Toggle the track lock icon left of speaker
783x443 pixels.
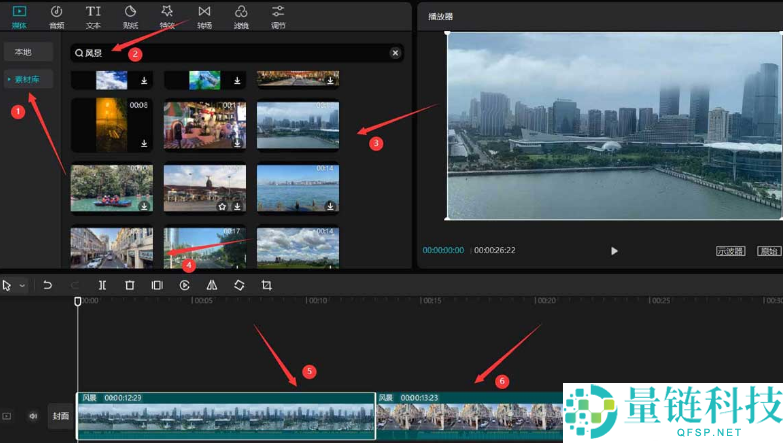7,416
